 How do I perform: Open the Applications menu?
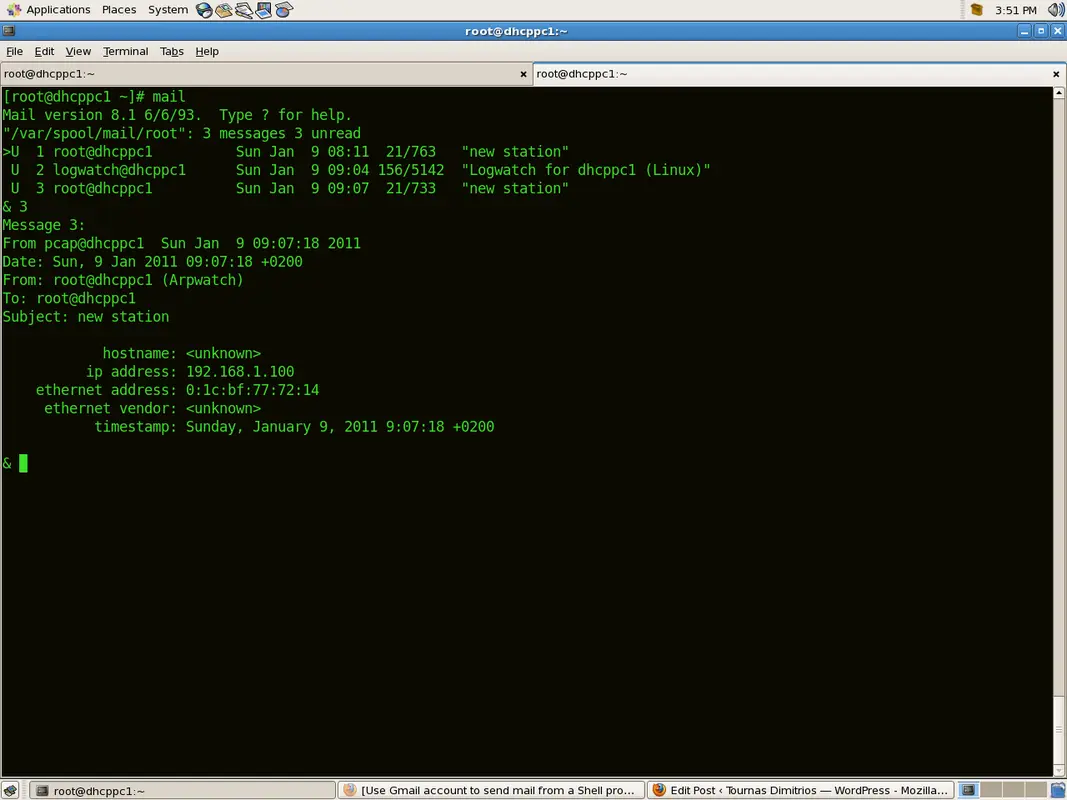pos(58,9)
